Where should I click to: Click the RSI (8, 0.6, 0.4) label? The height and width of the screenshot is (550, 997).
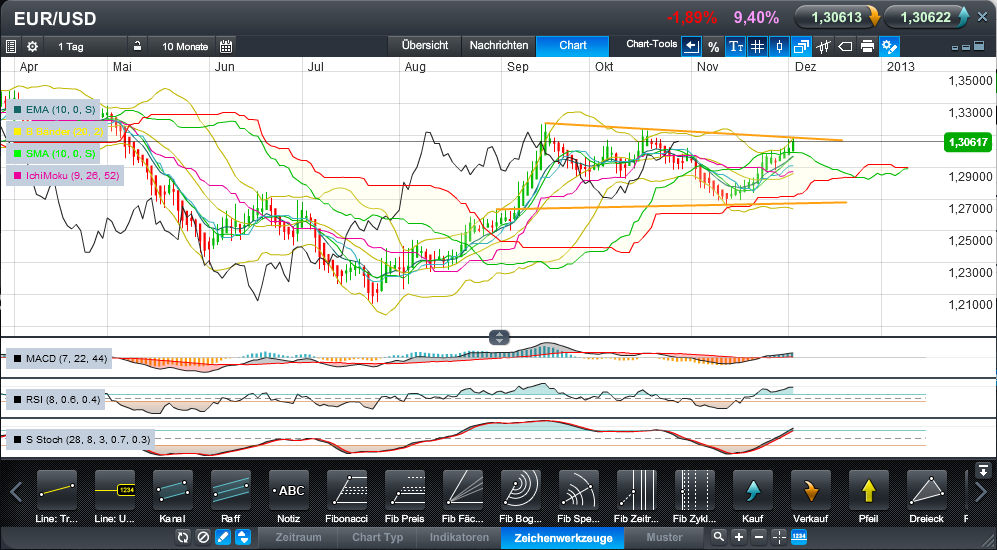tap(56, 400)
